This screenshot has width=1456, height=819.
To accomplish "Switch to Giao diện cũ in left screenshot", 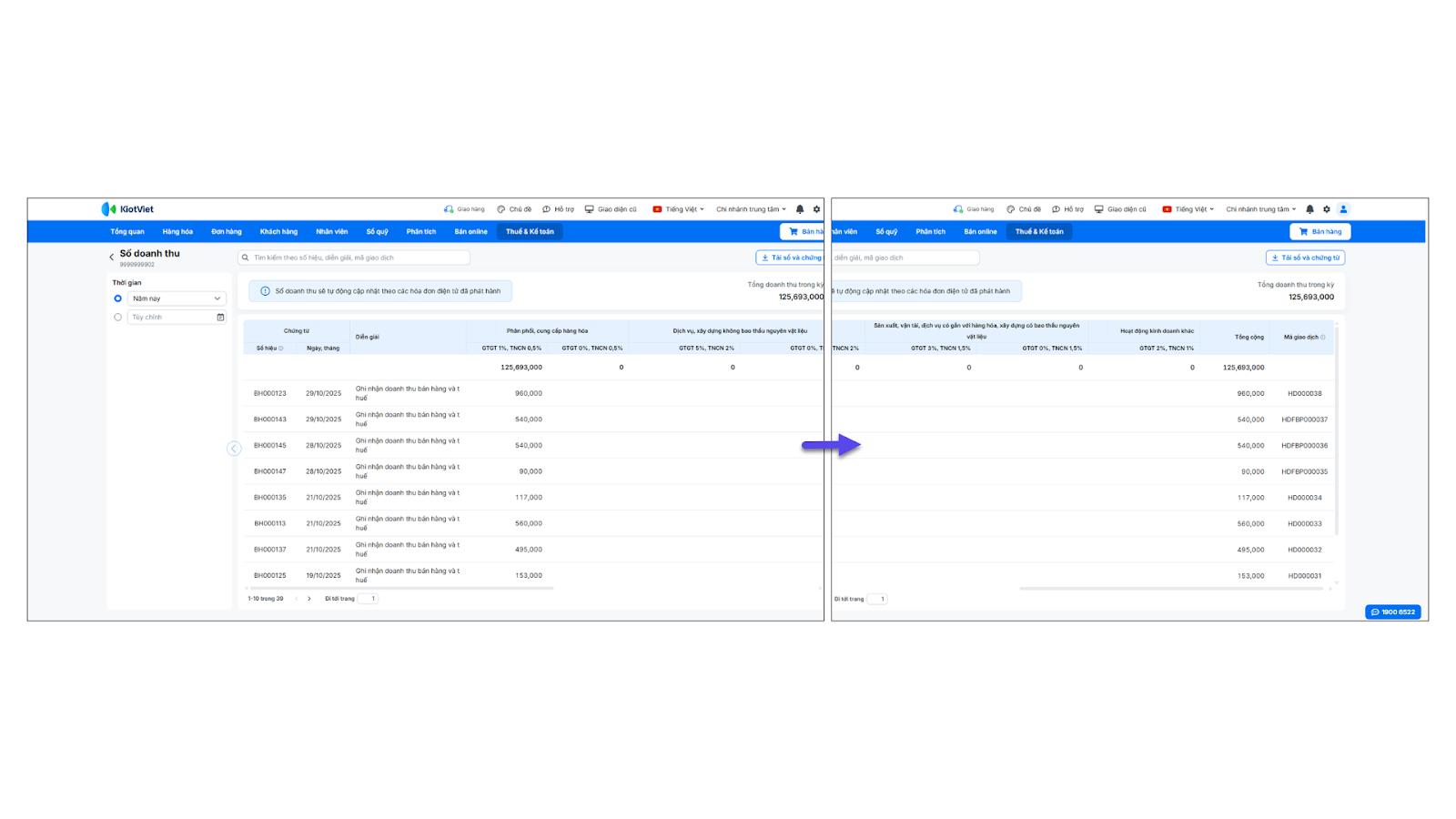I will pyautogui.click(x=611, y=209).
